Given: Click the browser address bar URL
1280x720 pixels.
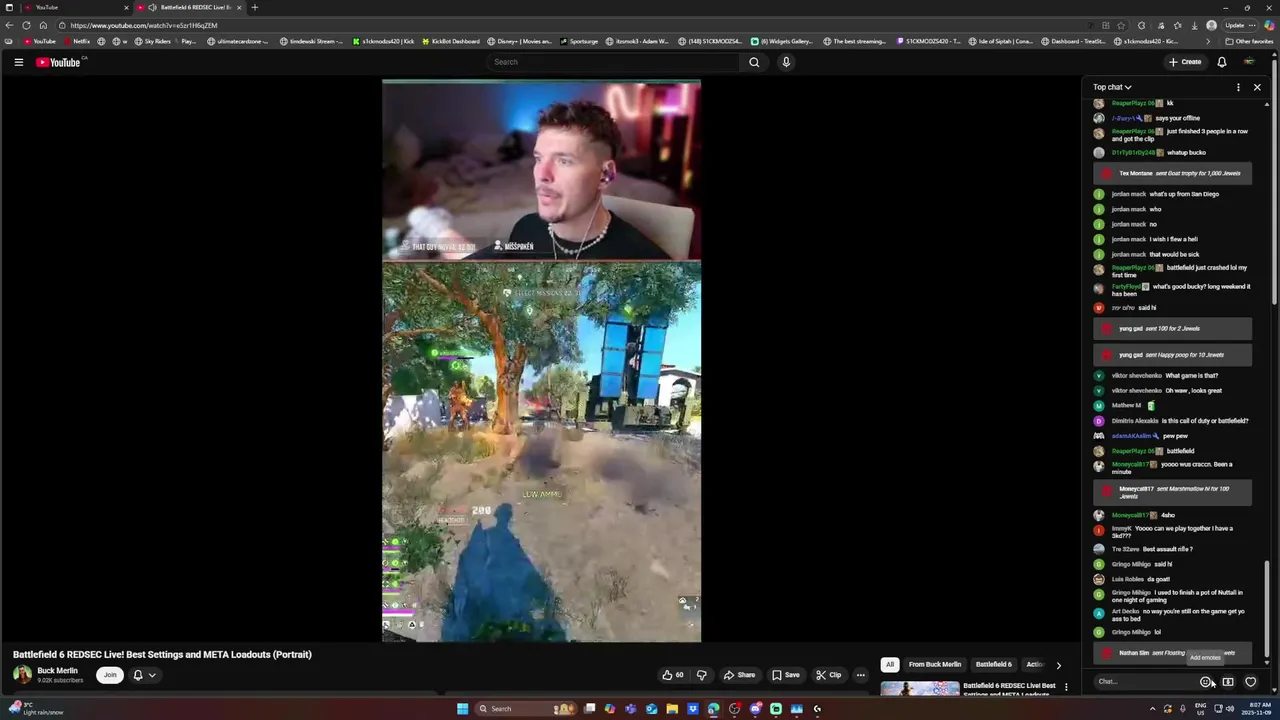Looking at the screenshot, I should (x=143, y=25).
